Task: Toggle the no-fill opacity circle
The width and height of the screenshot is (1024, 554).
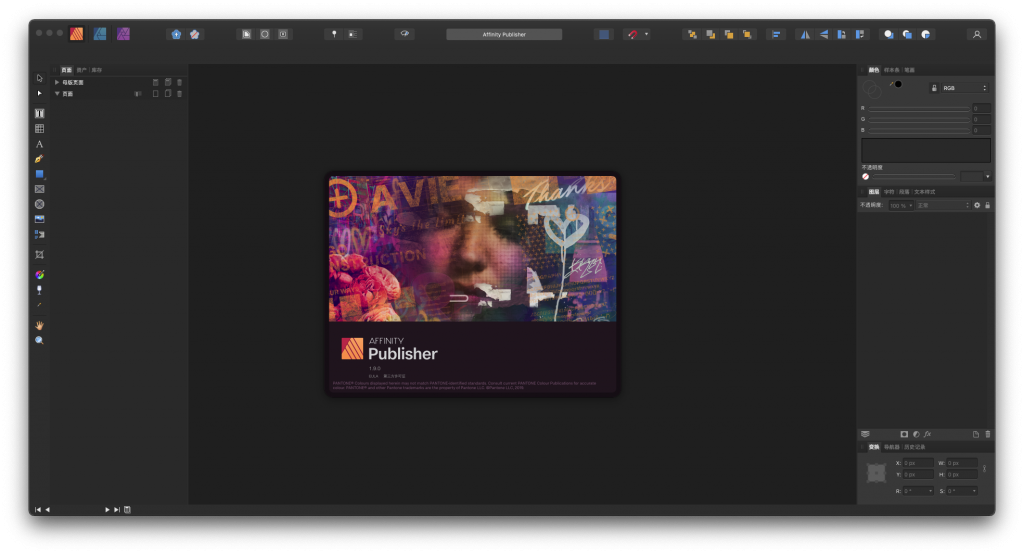Action: [865, 177]
